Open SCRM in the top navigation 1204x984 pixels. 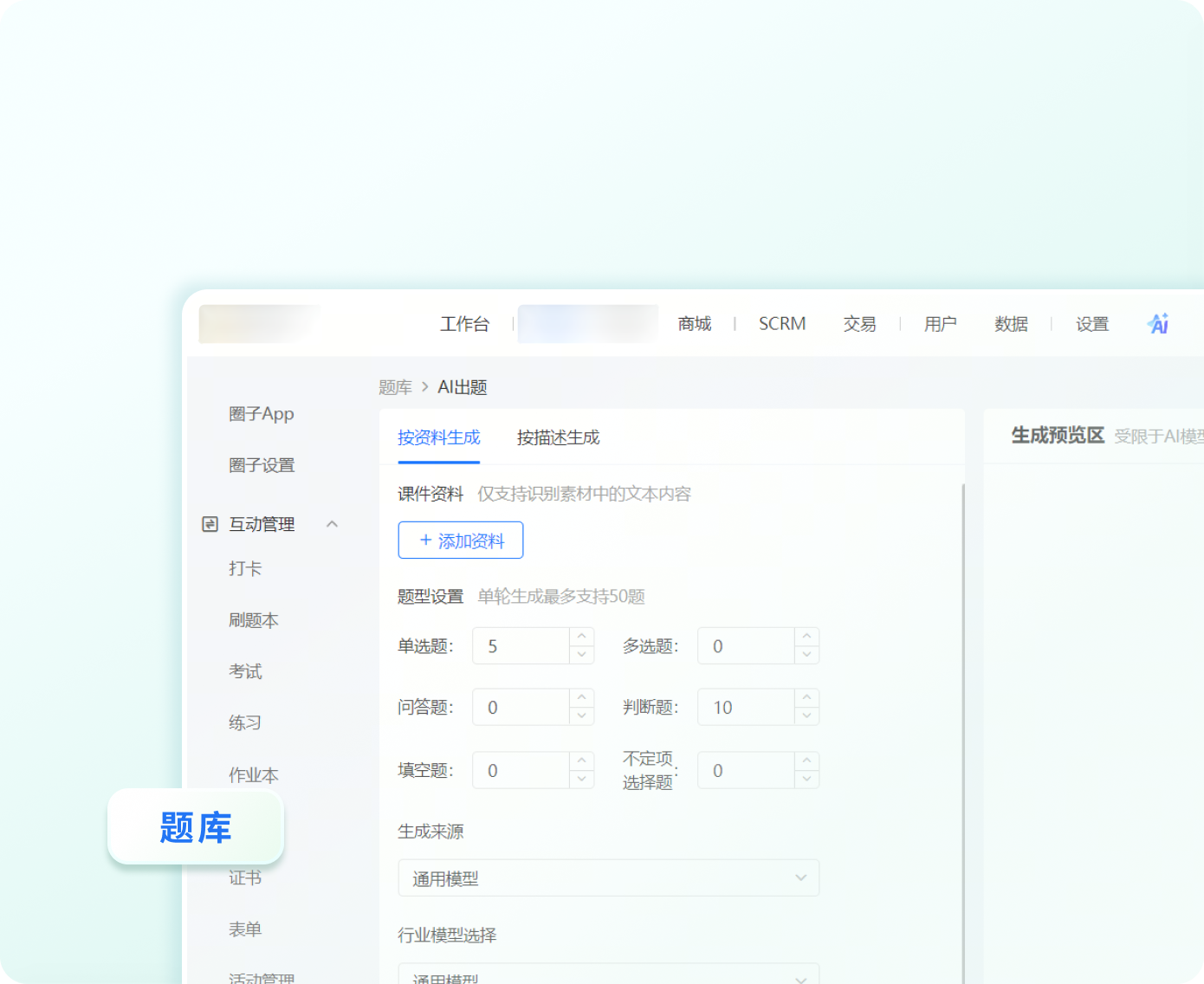[782, 324]
